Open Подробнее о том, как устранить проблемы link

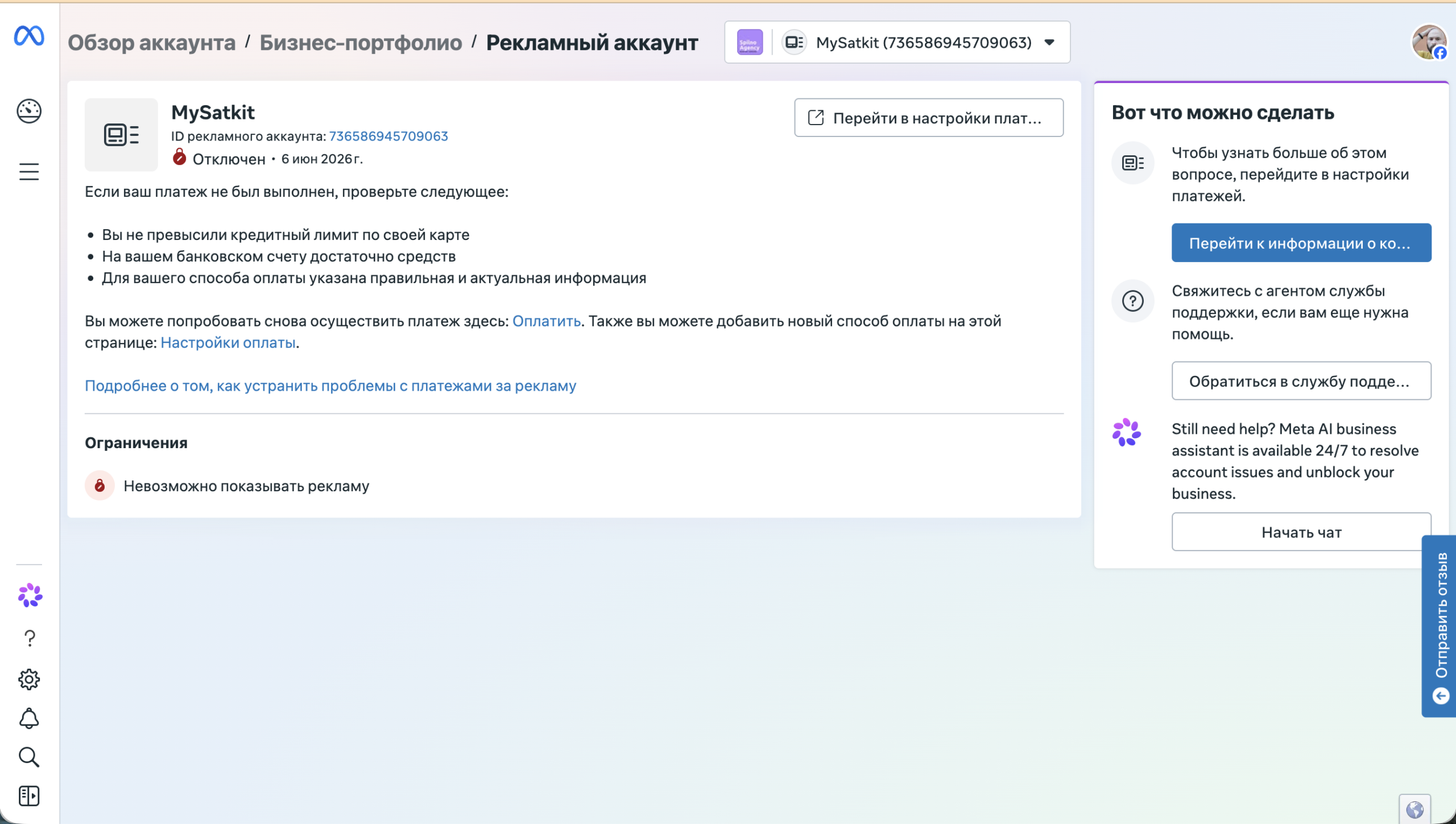(x=330, y=386)
